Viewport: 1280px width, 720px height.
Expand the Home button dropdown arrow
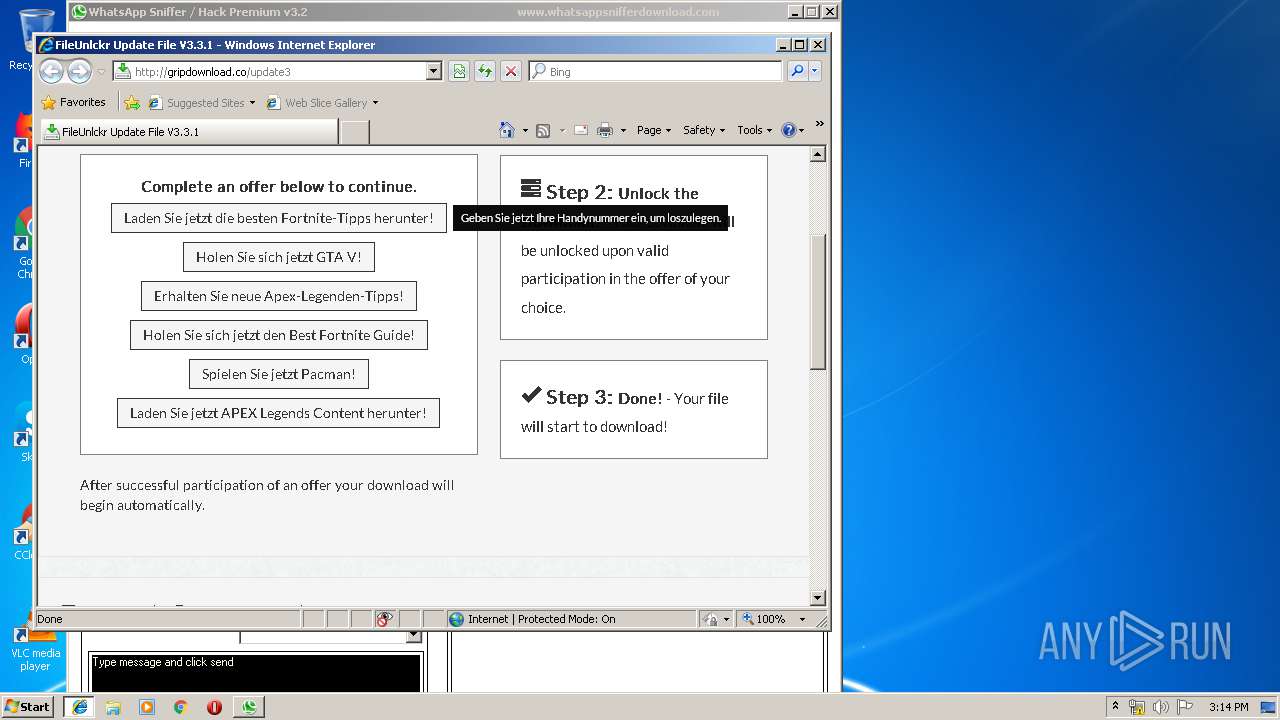click(x=524, y=130)
